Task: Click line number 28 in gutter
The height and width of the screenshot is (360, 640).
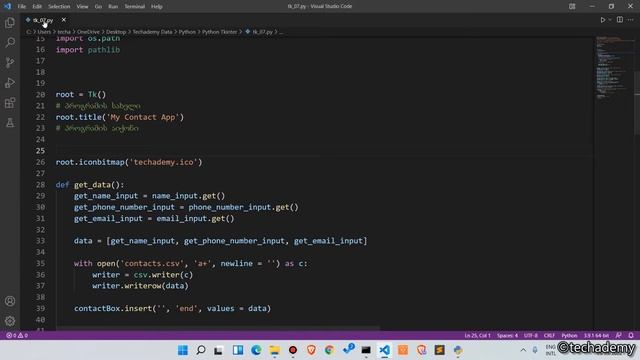Action: click(40, 184)
